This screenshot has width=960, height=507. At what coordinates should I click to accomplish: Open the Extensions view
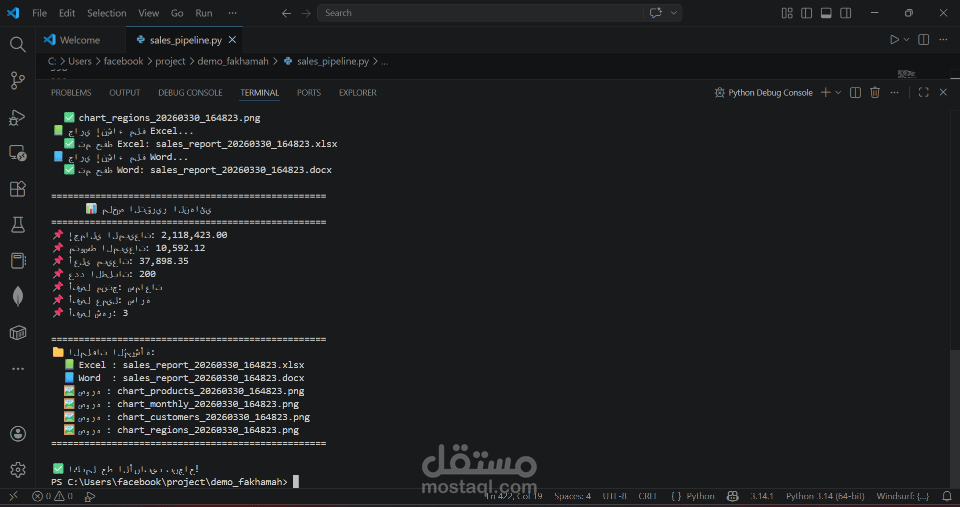pos(18,189)
